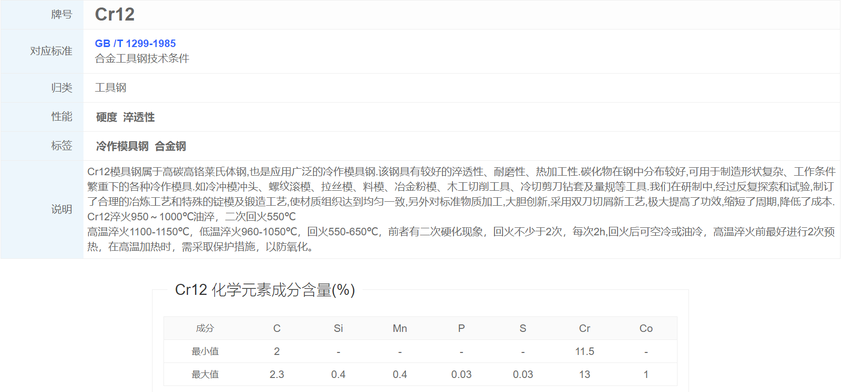Click the Co column header
The width and height of the screenshot is (860, 392).
tap(646, 328)
